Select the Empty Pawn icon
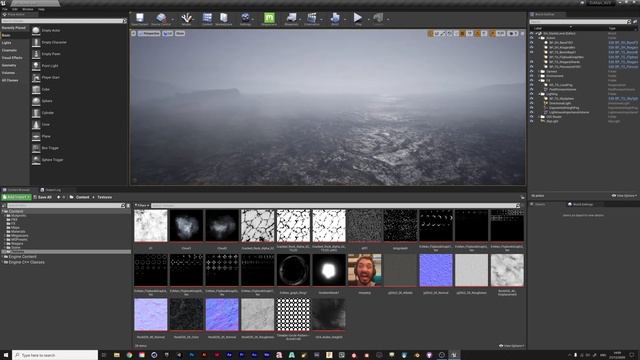640x360 pixels. [36, 54]
